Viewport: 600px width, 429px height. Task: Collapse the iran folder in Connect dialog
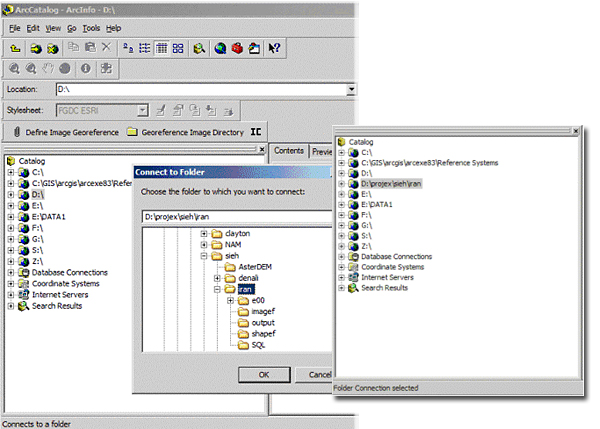pyautogui.click(x=217, y=289)
